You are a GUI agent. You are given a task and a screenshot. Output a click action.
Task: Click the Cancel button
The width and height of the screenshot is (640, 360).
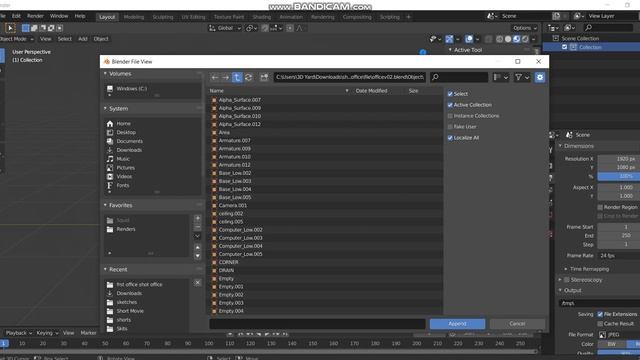(517, 324)
